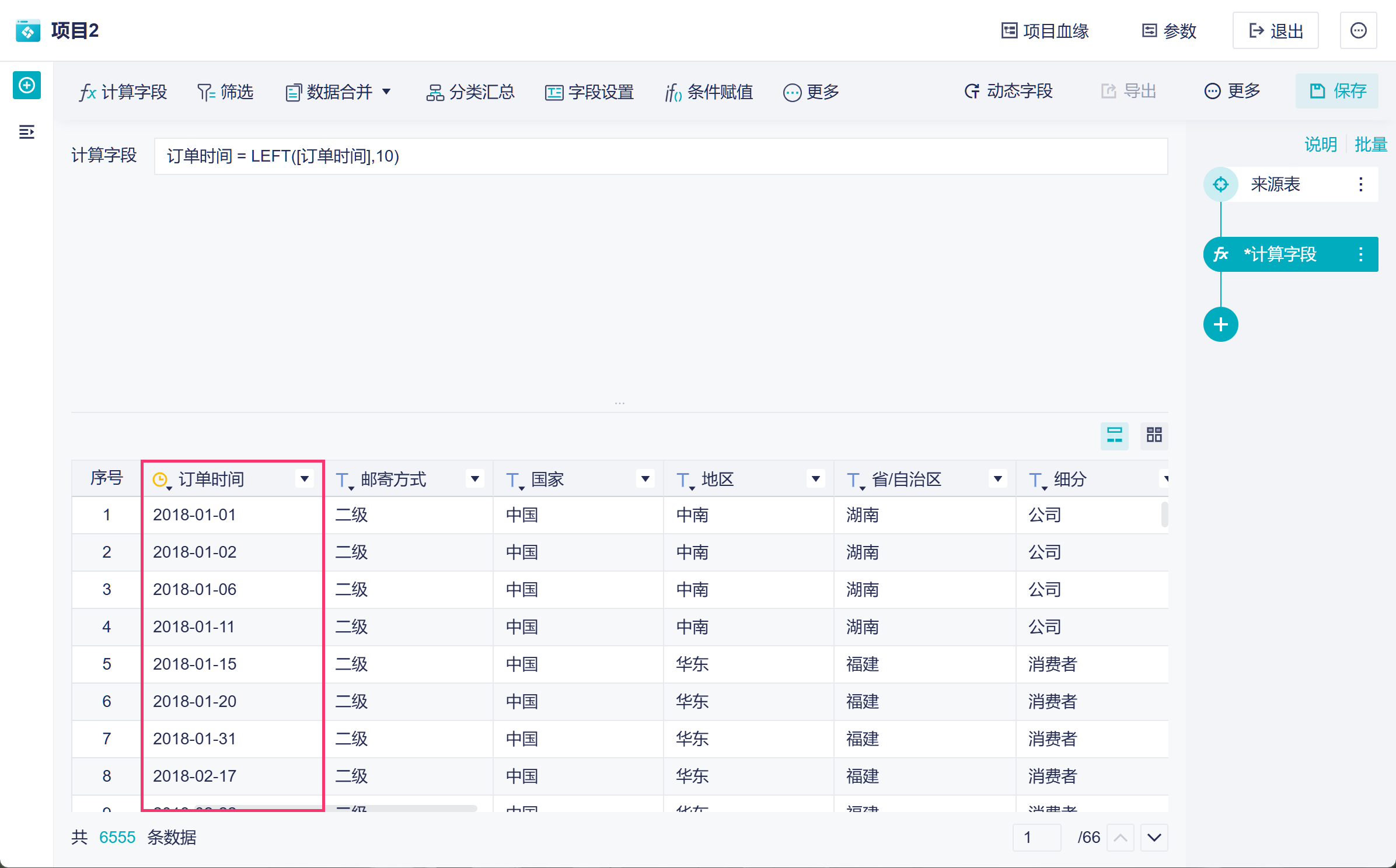Click the top-right circular more options icon

(1358, 30)
